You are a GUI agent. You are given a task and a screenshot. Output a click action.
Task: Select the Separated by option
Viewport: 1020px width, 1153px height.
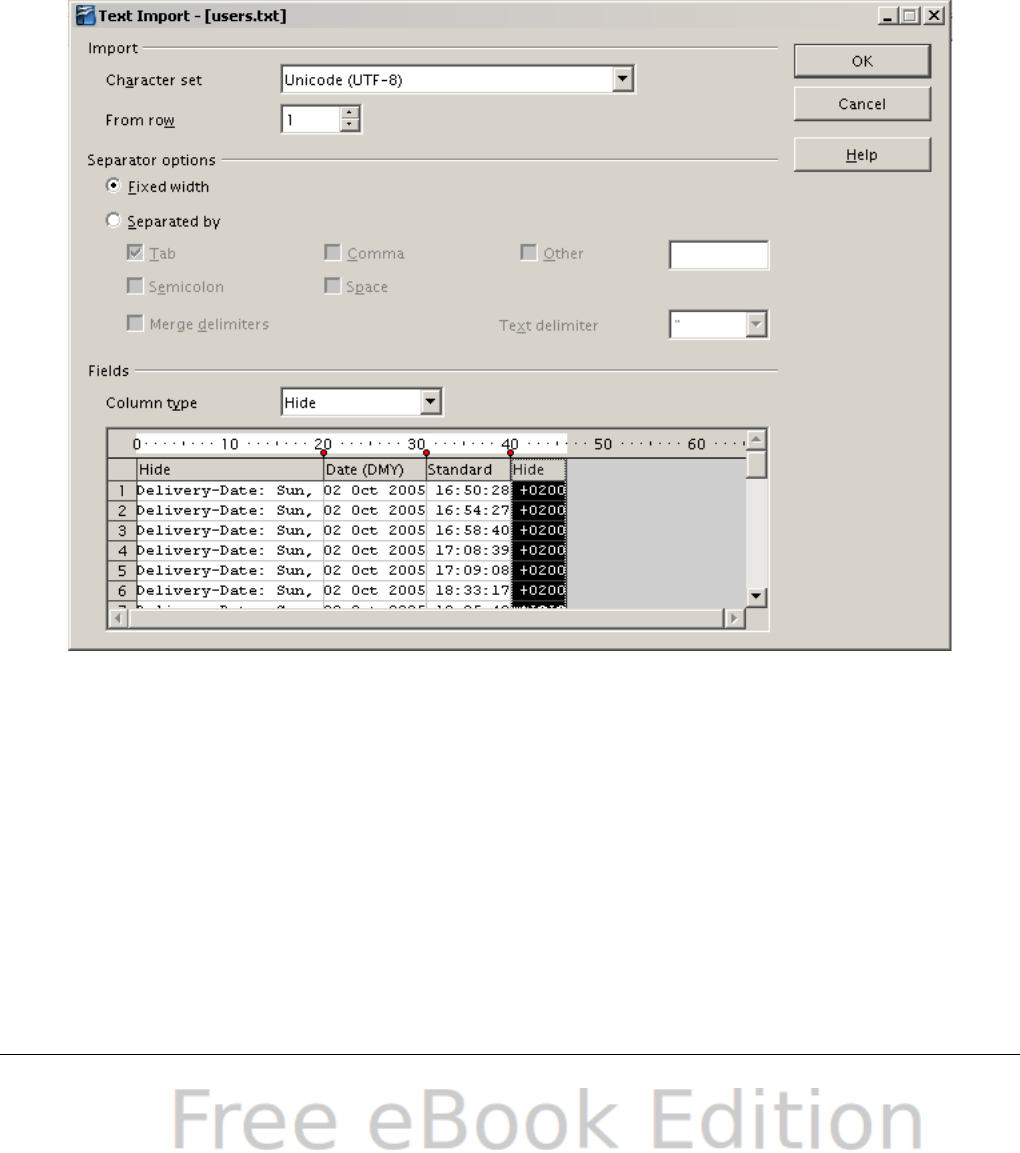point(113,221)
